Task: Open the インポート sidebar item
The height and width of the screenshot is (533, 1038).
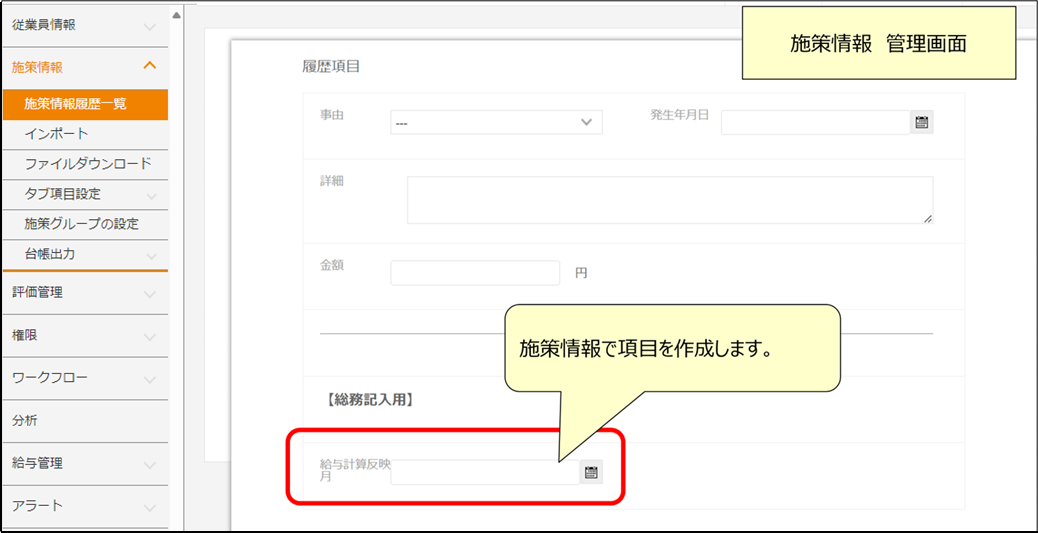Action: [85, 134]
